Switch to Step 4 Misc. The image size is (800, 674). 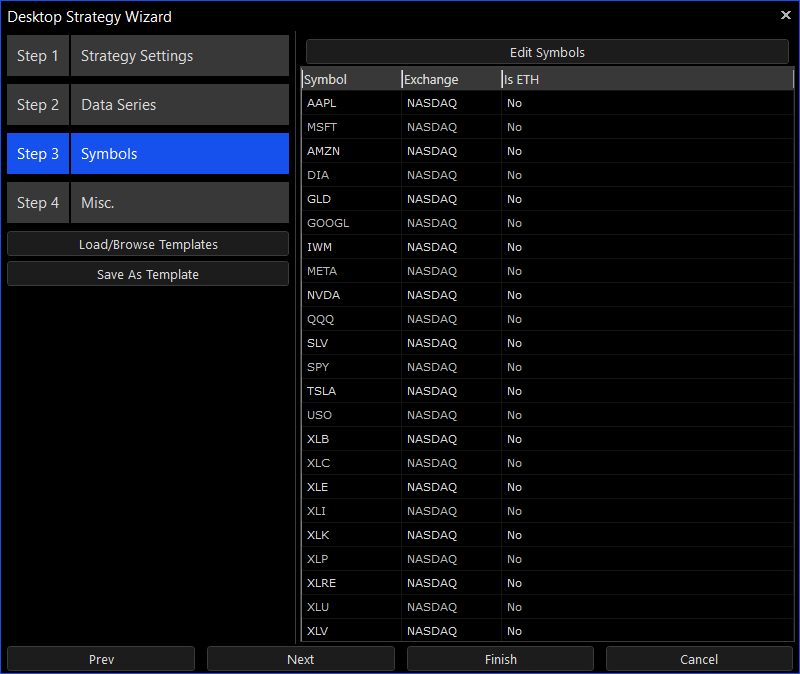[148, 203]
